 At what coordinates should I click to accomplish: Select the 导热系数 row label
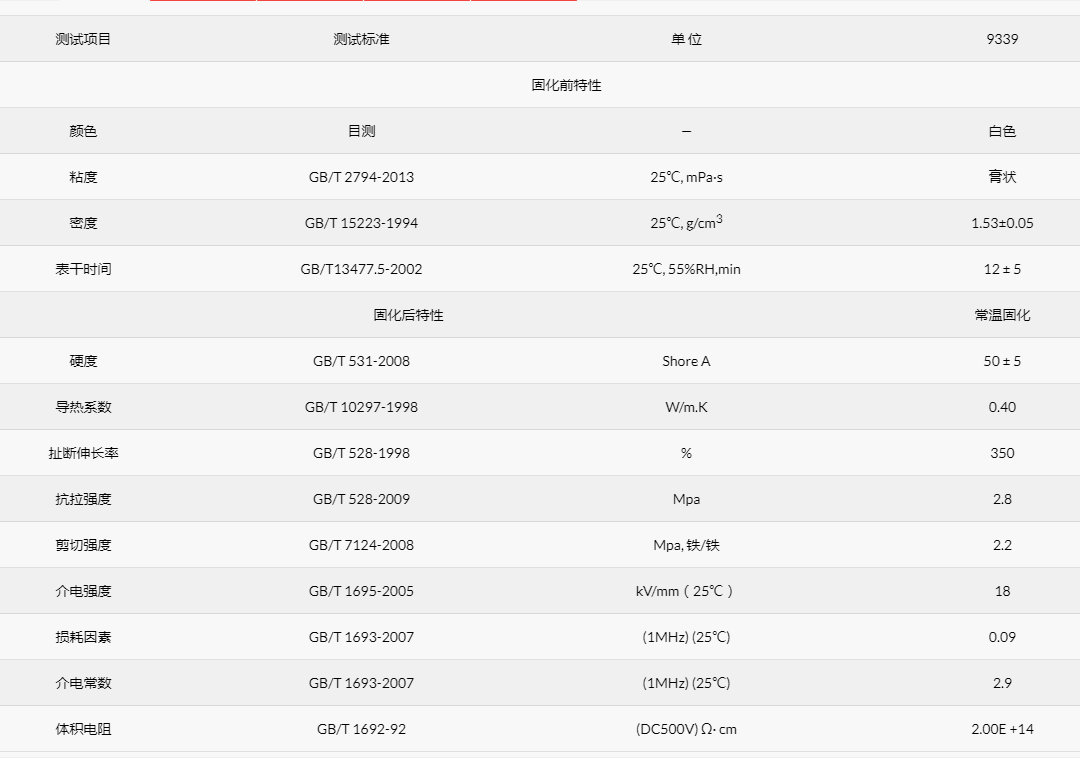click(x=83, y=407)
